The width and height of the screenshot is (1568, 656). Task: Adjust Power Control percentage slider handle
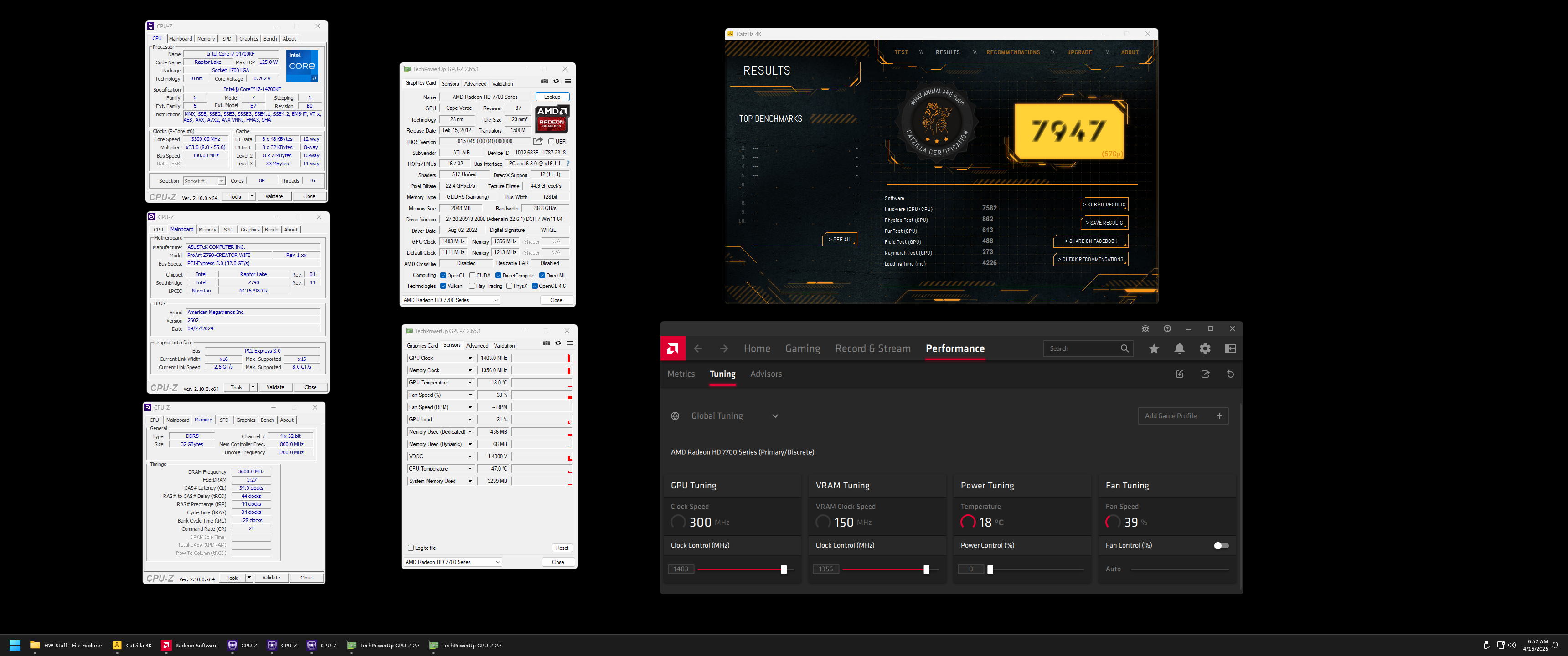[990, 569]
